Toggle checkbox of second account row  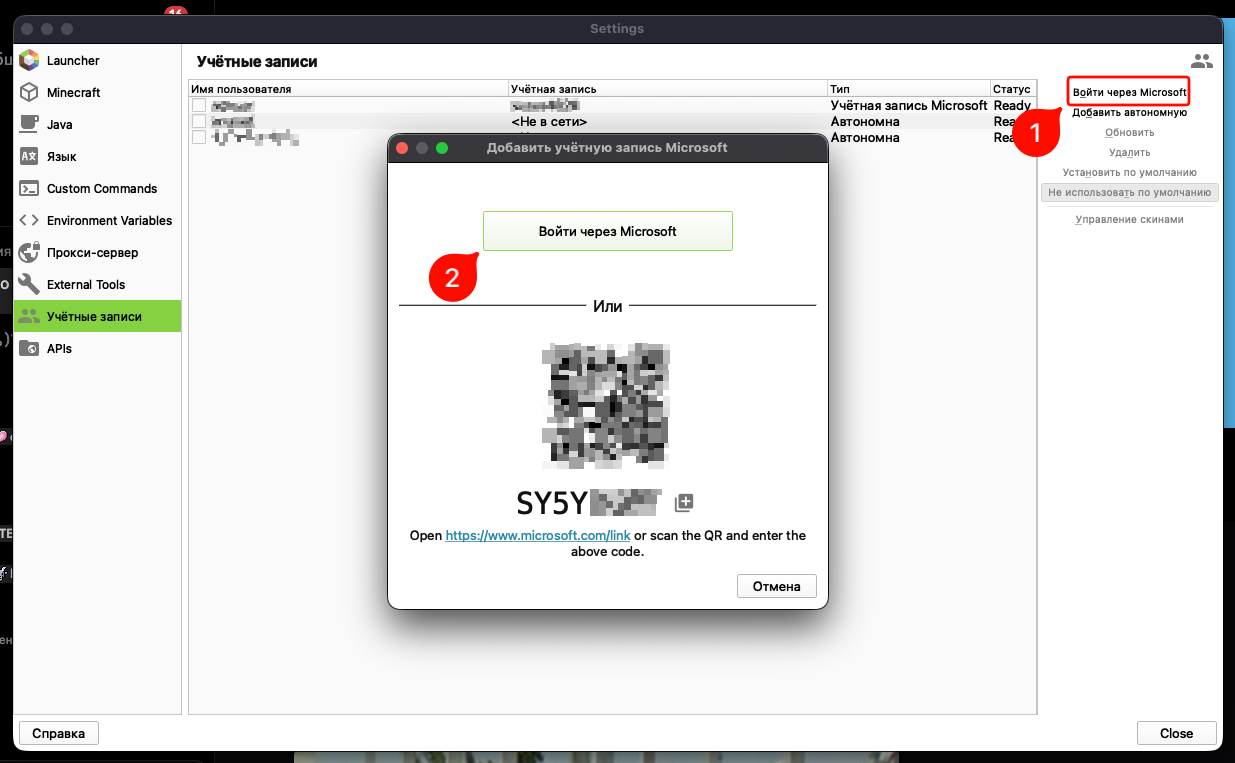(199, 121)
